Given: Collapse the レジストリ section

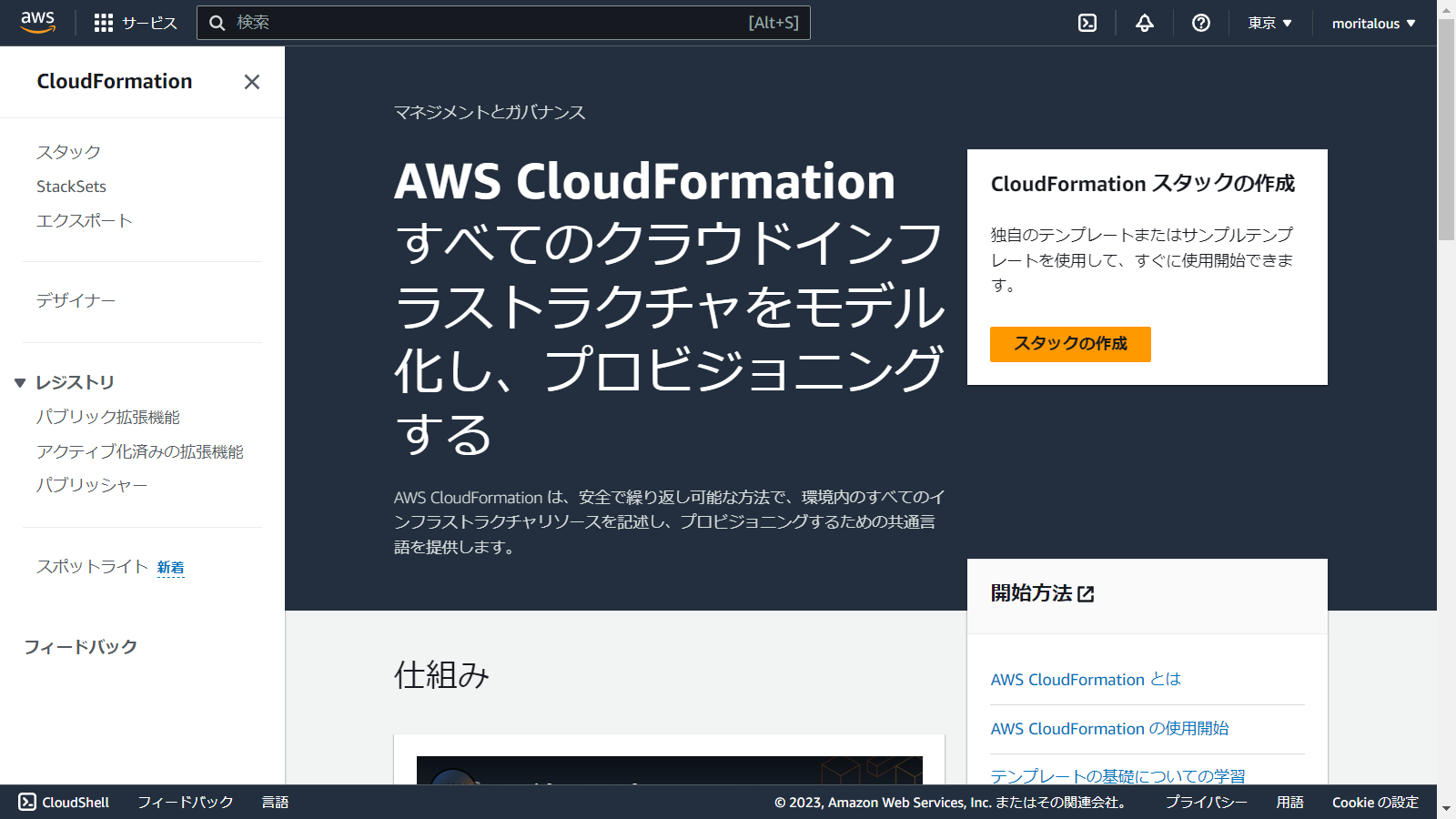Looking at the screenshot, I should pos(20,382).
